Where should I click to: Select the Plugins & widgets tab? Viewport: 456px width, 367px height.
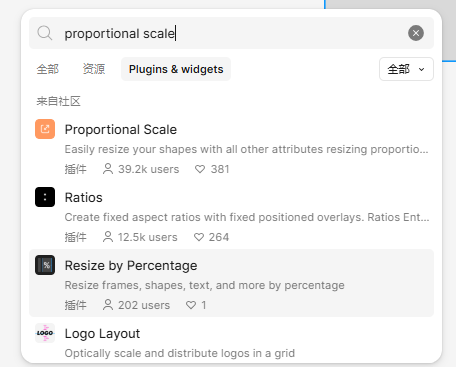176,69
